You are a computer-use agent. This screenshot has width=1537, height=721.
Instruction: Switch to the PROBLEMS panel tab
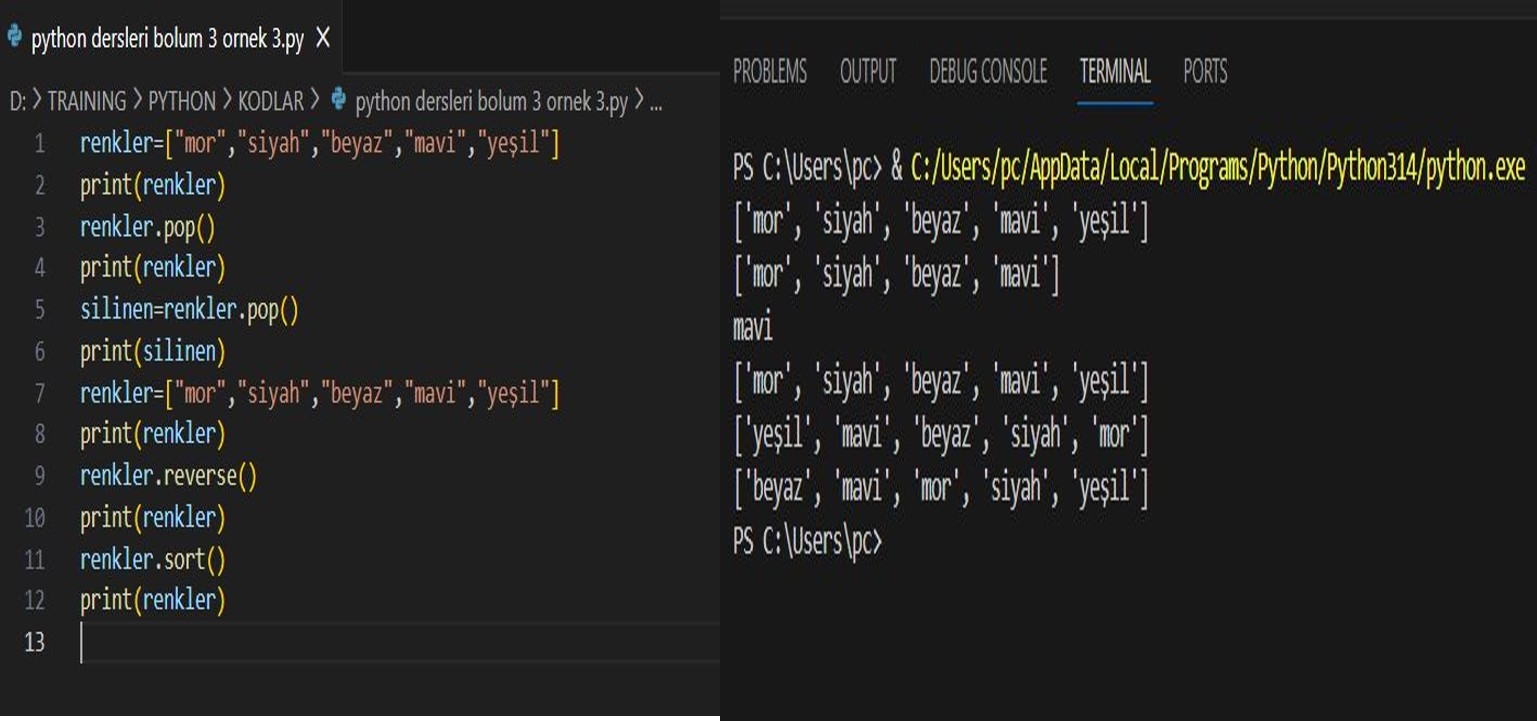pyautogui.click(x=769, y=72)
